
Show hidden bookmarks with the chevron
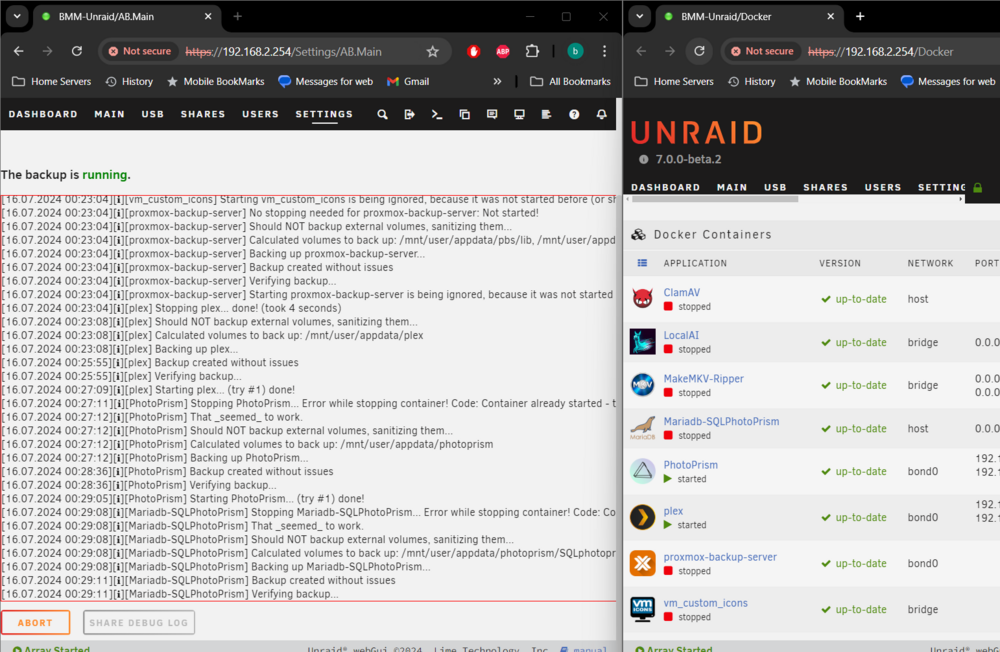pos(497,82)
